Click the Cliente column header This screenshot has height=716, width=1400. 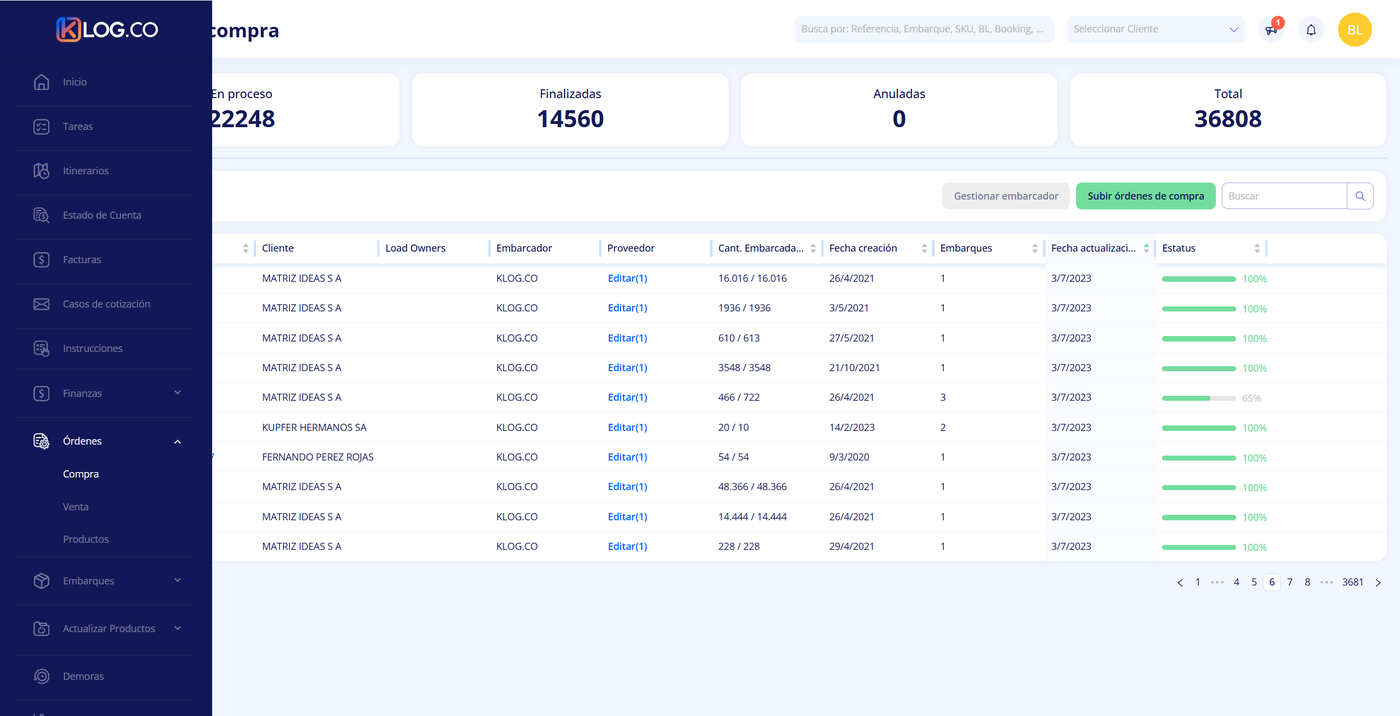pyautogui.click(x=278, y=248)
